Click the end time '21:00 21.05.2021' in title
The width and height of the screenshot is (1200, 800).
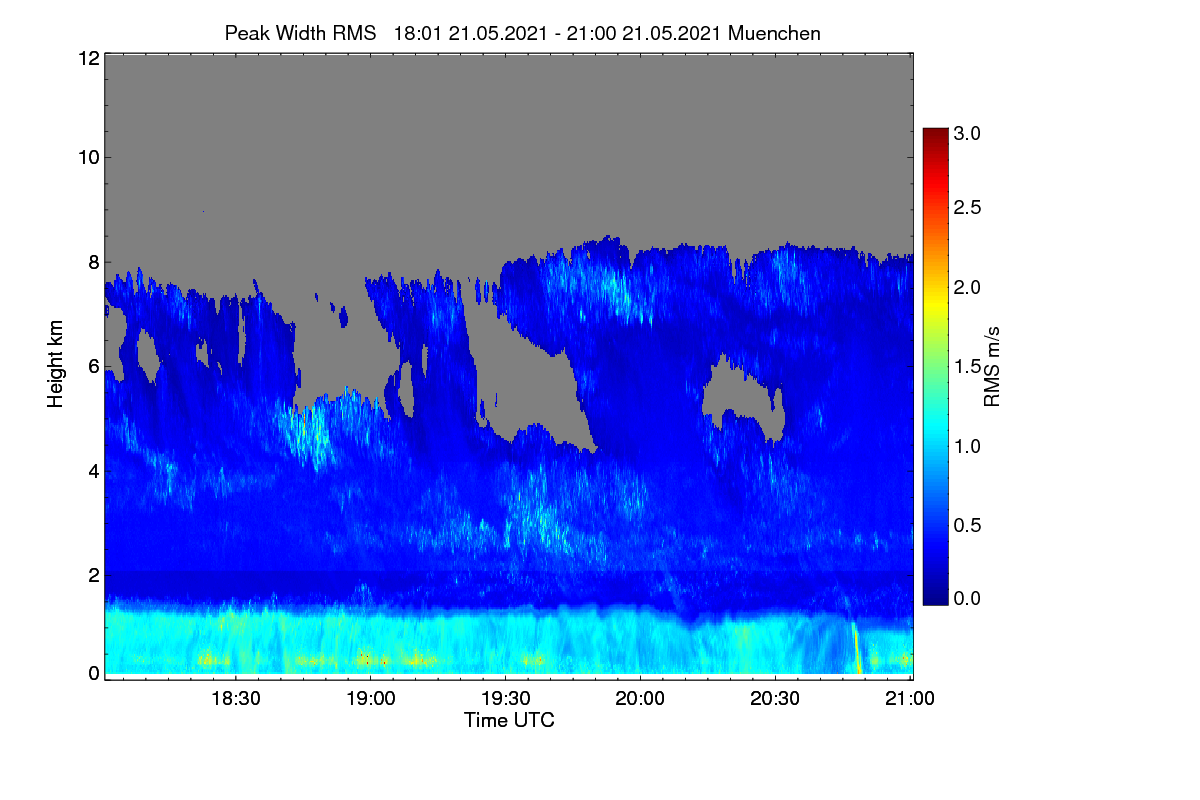643,33
